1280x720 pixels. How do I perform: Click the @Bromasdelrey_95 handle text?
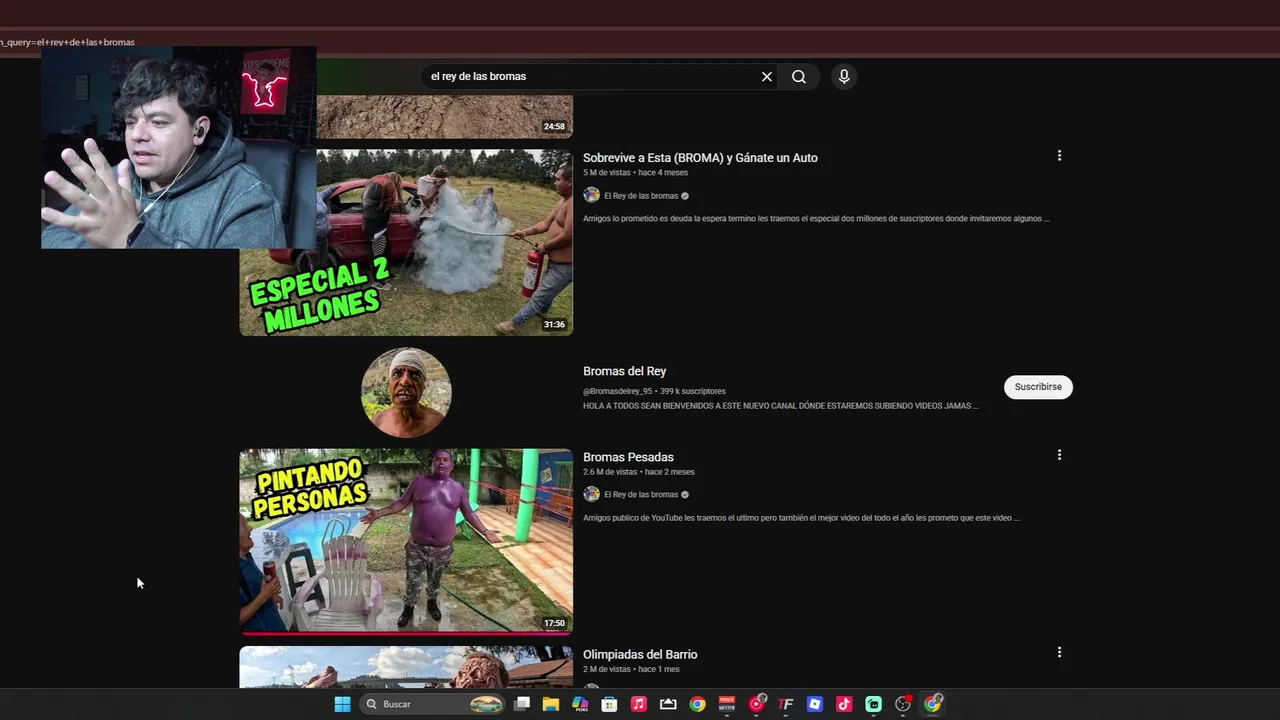(x=617, y=391)
